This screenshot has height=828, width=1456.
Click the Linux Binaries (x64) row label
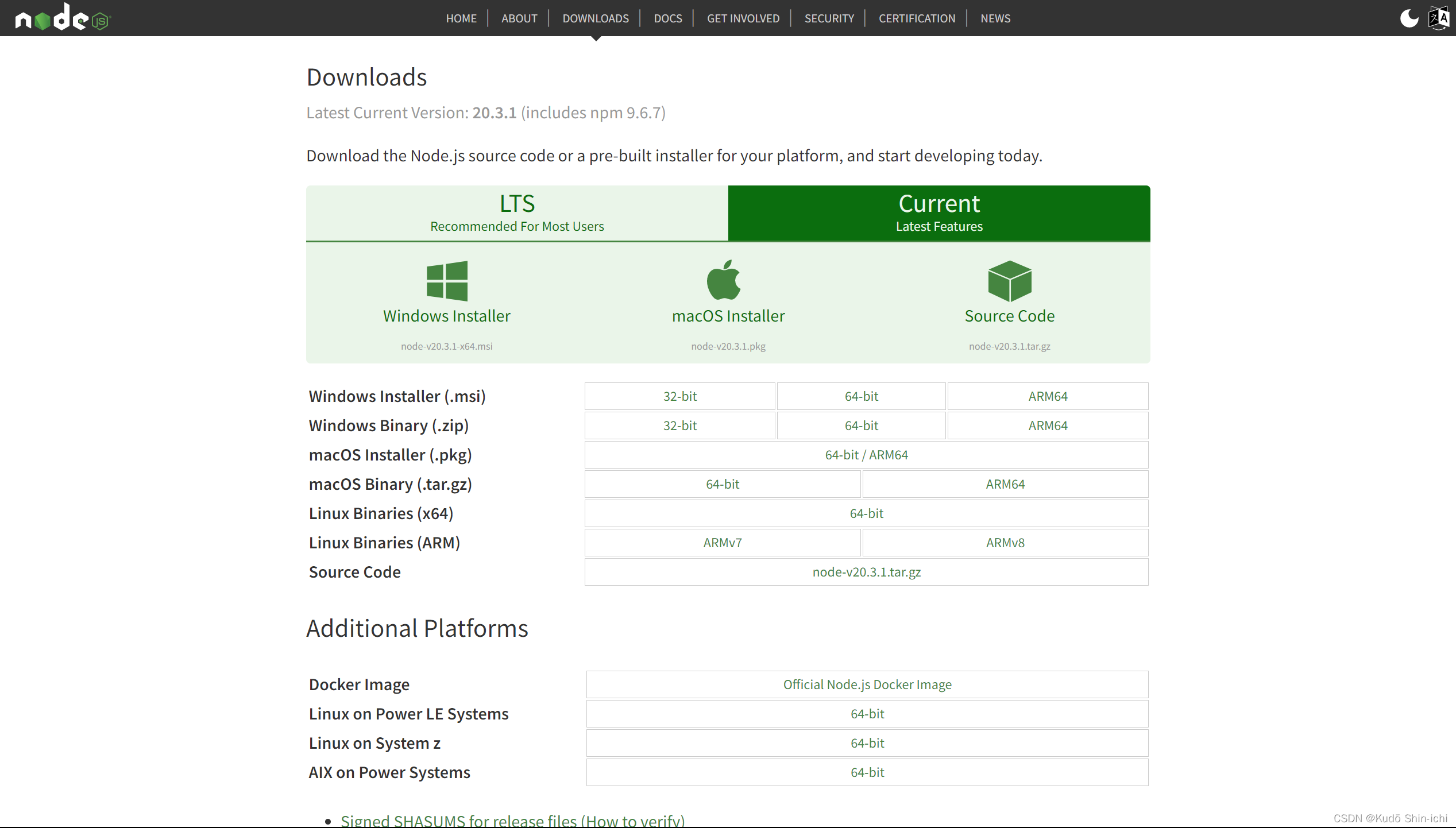(x=381, y=513)
